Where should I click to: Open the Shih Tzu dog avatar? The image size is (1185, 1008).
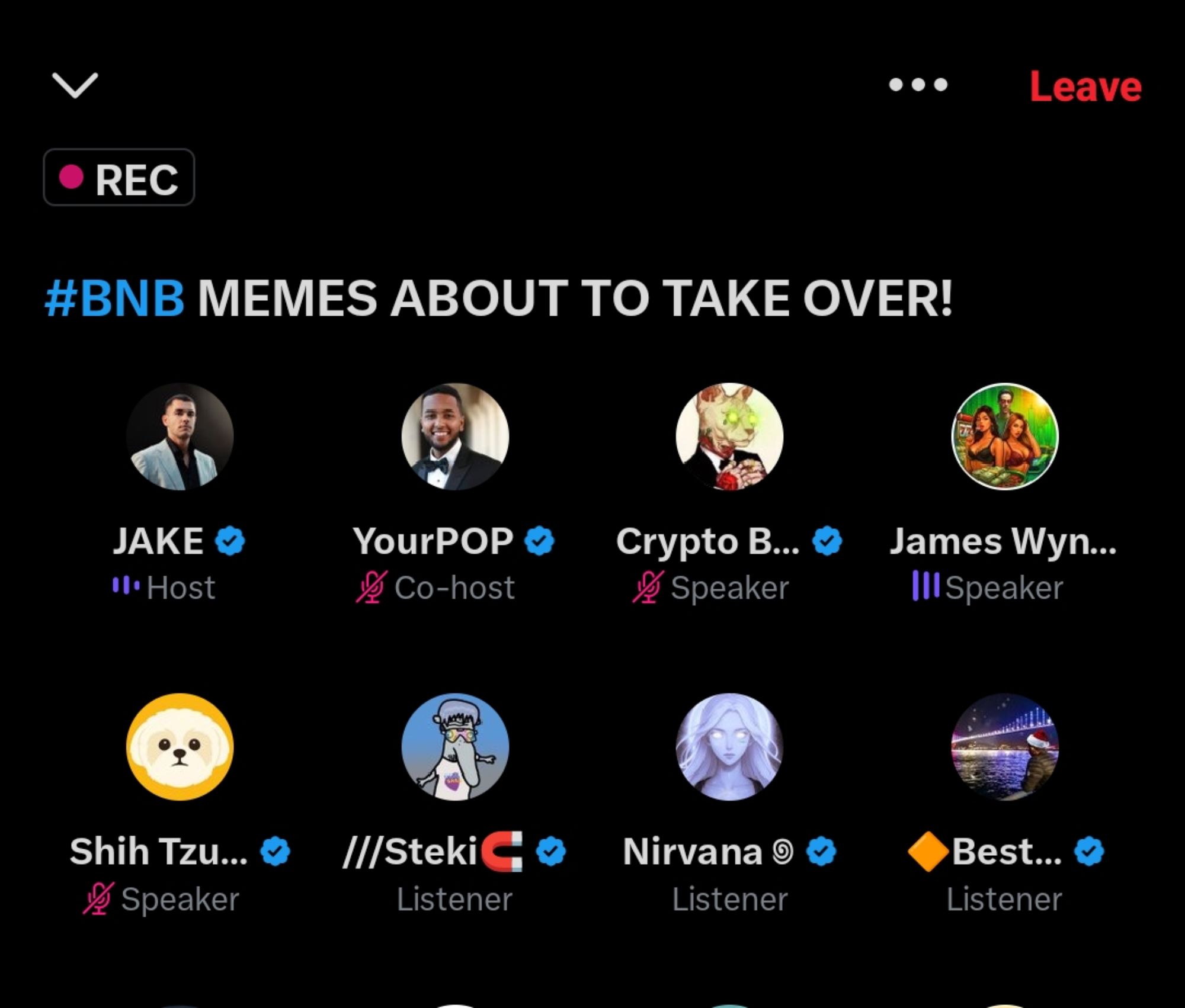[x=180, y=747]
